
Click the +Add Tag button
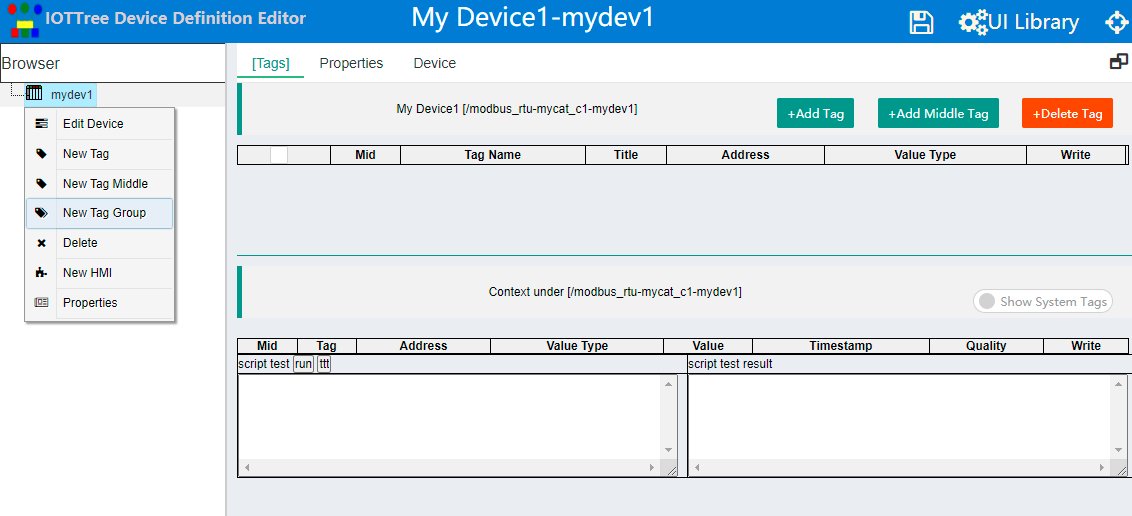[815, 113]
